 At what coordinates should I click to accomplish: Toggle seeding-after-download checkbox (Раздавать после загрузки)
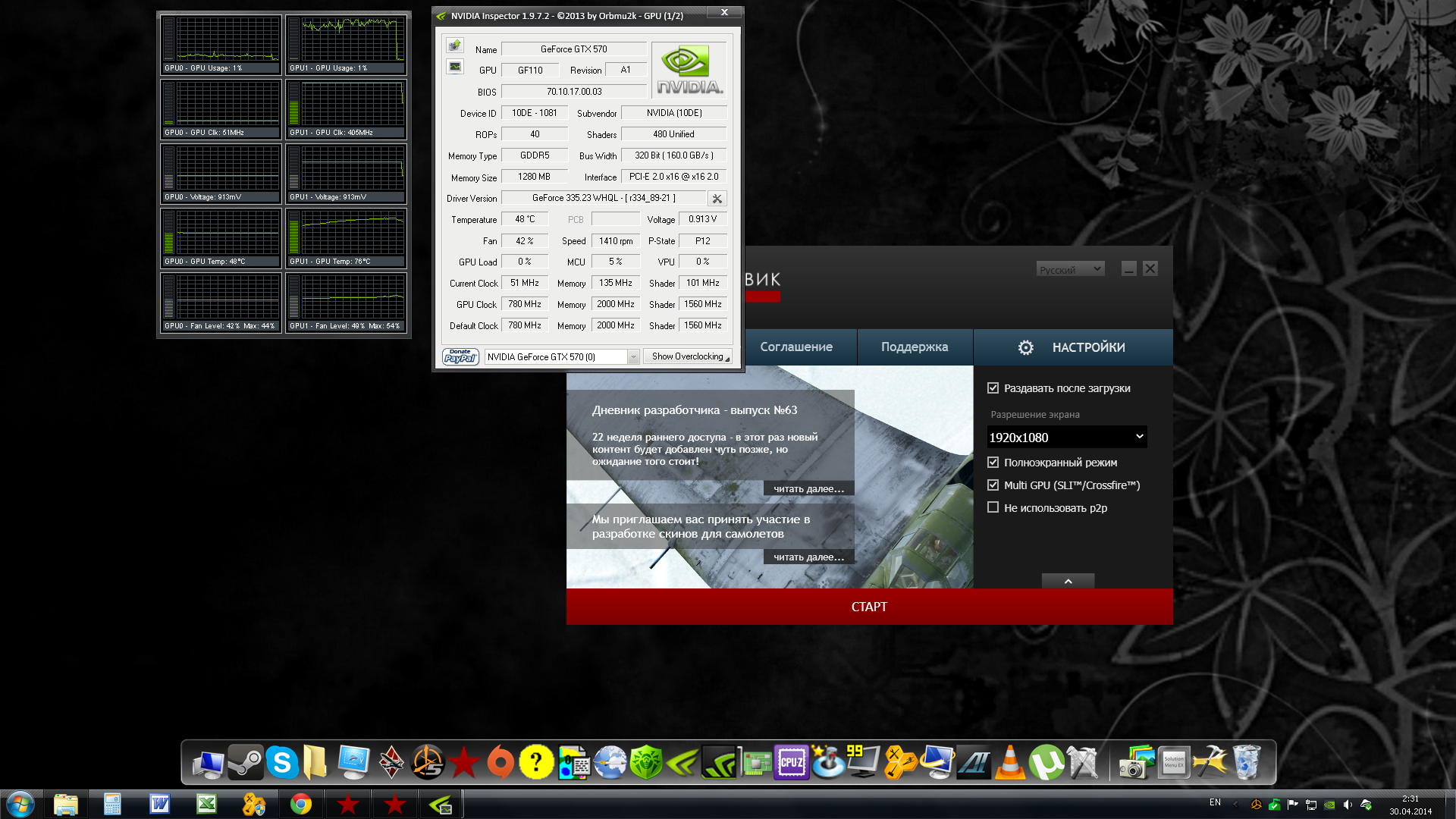coord(993,388)
